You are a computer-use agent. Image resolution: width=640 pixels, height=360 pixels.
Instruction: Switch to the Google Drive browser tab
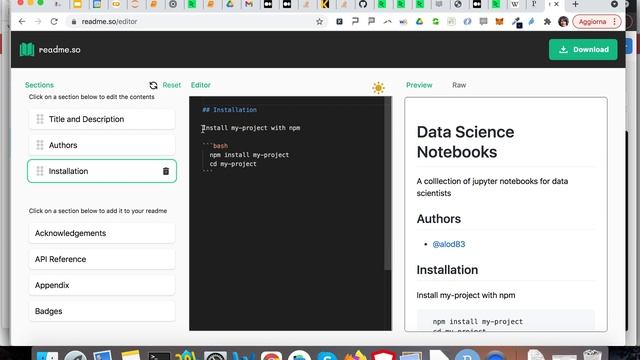point(230,4)
